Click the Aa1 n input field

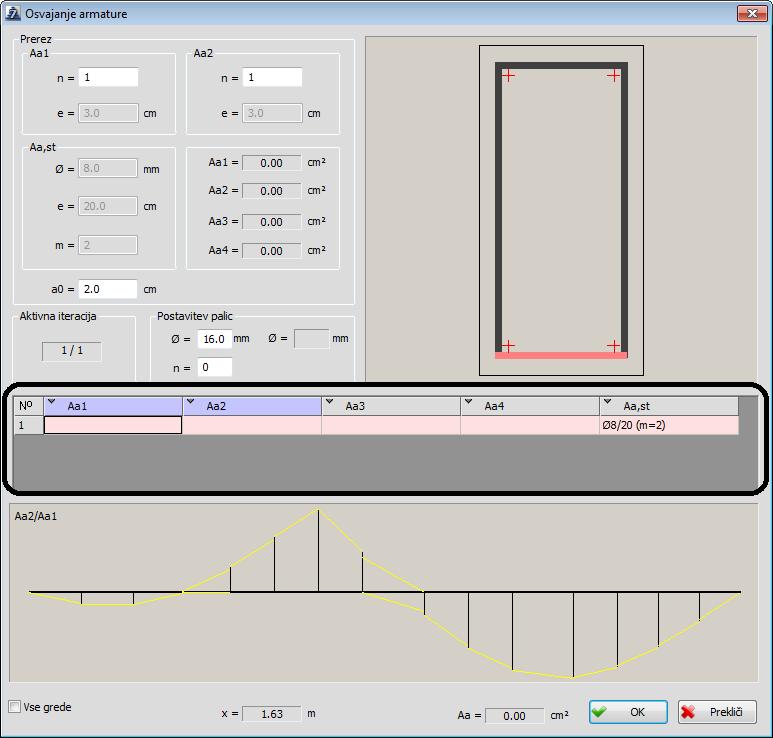[108, 77]
